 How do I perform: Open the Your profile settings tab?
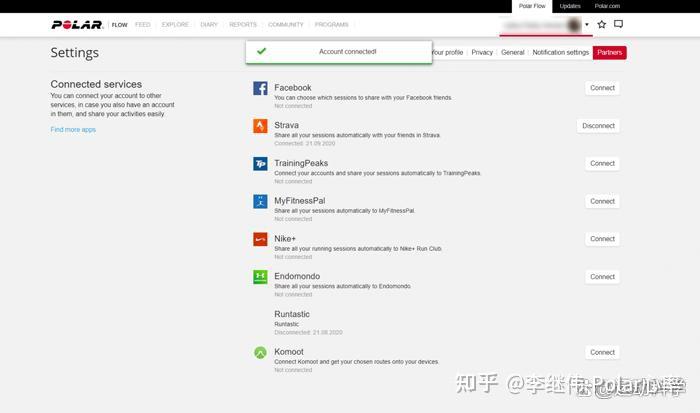point(447,52)
